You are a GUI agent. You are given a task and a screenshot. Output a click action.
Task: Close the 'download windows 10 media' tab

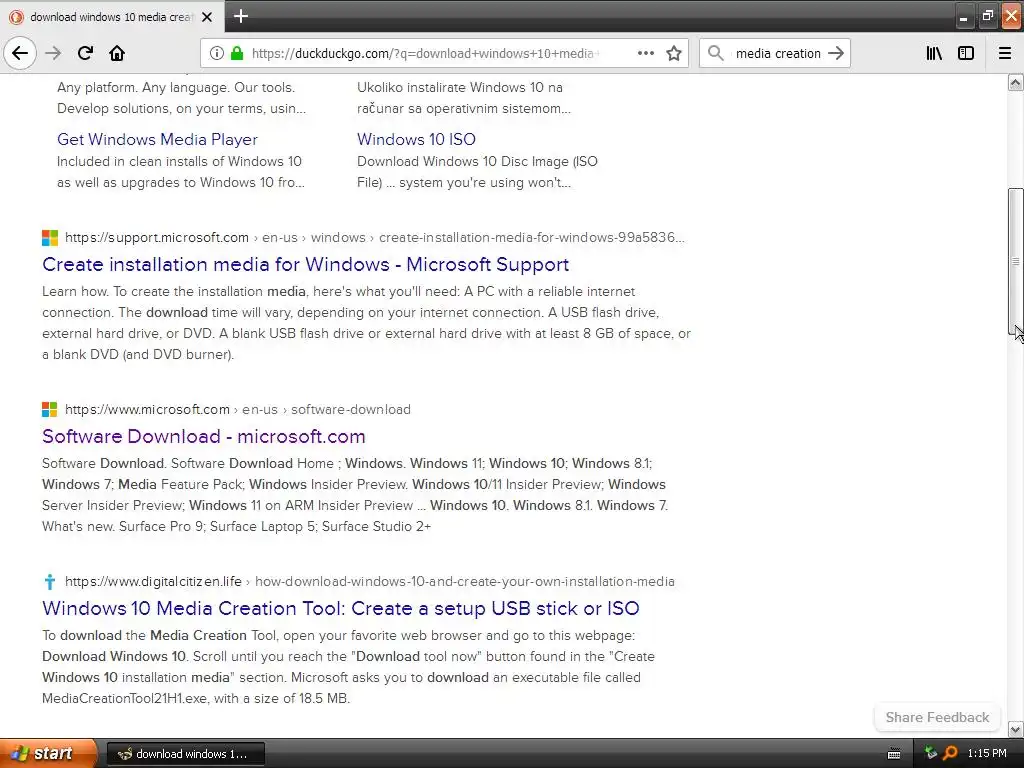[x=207, y=17]
